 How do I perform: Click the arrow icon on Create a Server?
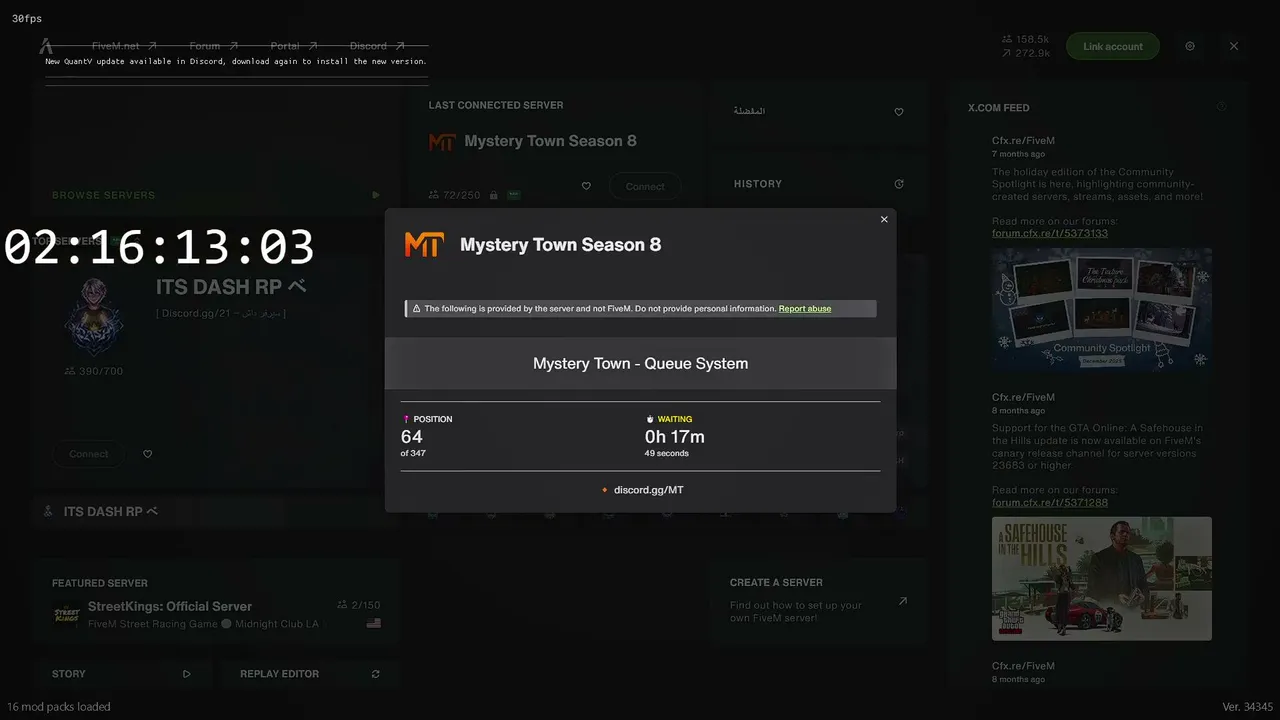coord(903,601)
